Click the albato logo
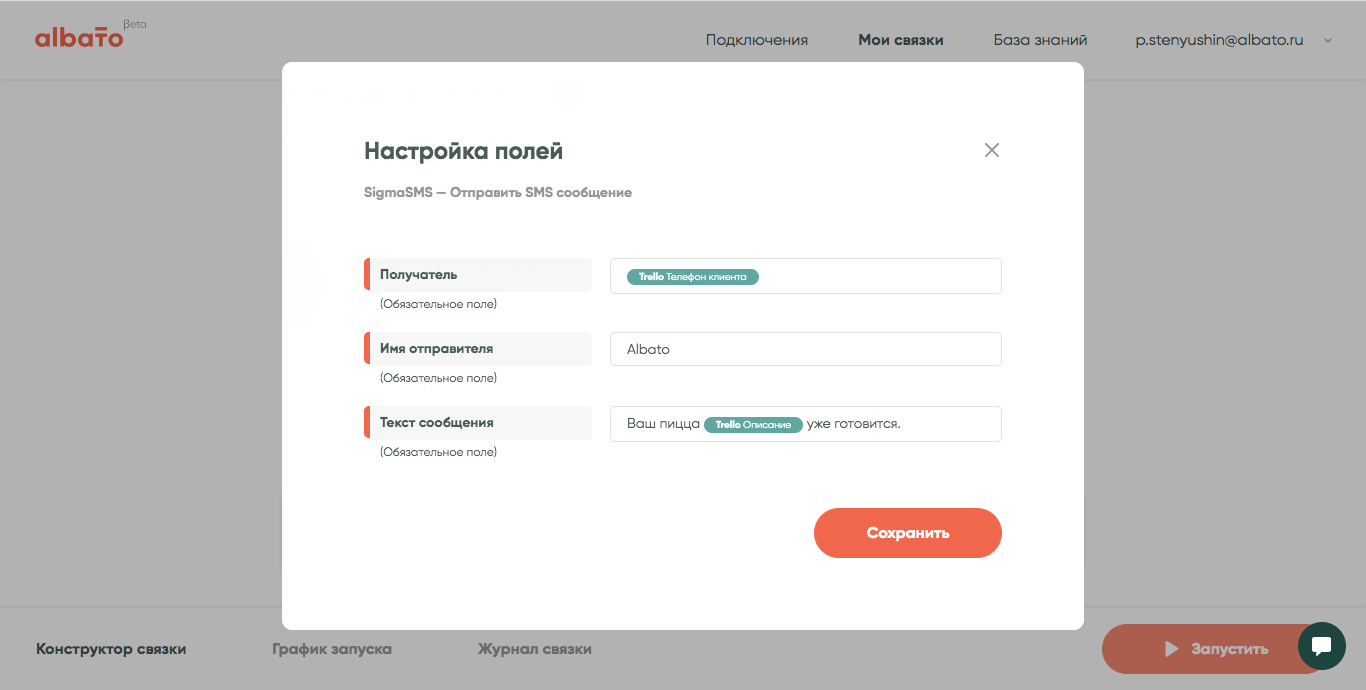 [80, 38]
